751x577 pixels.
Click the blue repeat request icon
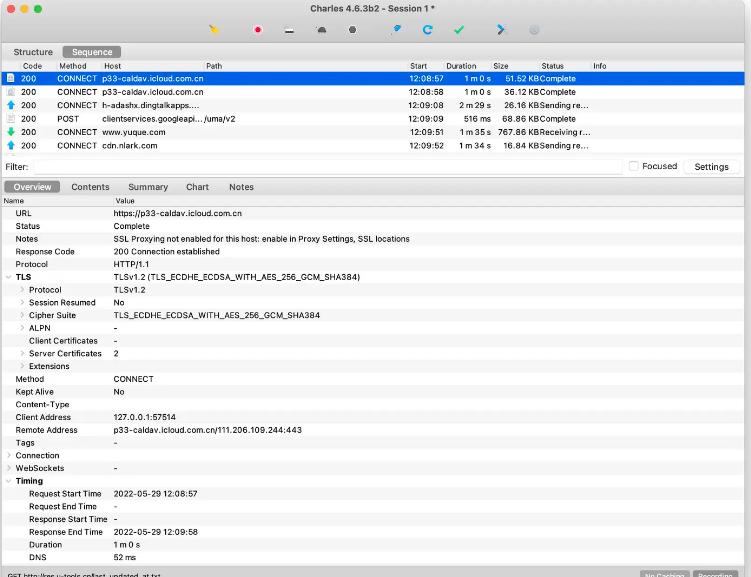pos(427,30)
